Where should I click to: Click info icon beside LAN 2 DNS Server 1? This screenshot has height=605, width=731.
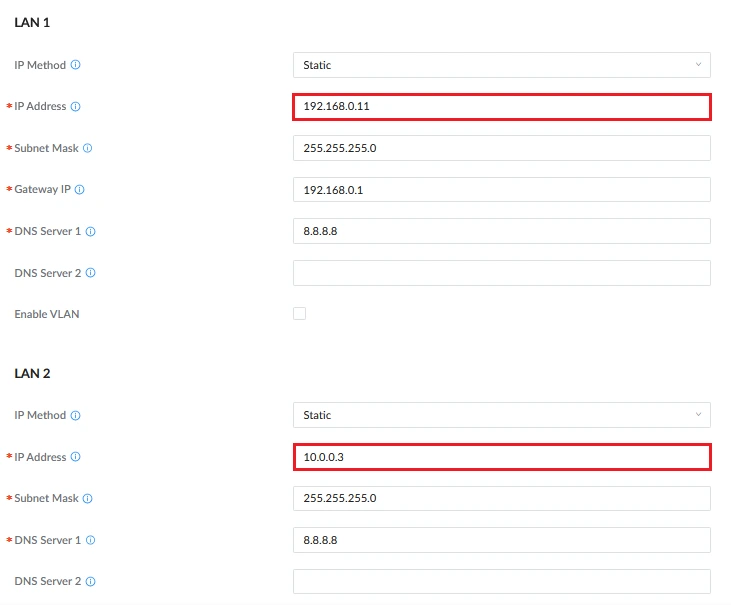tap(91, 540)
